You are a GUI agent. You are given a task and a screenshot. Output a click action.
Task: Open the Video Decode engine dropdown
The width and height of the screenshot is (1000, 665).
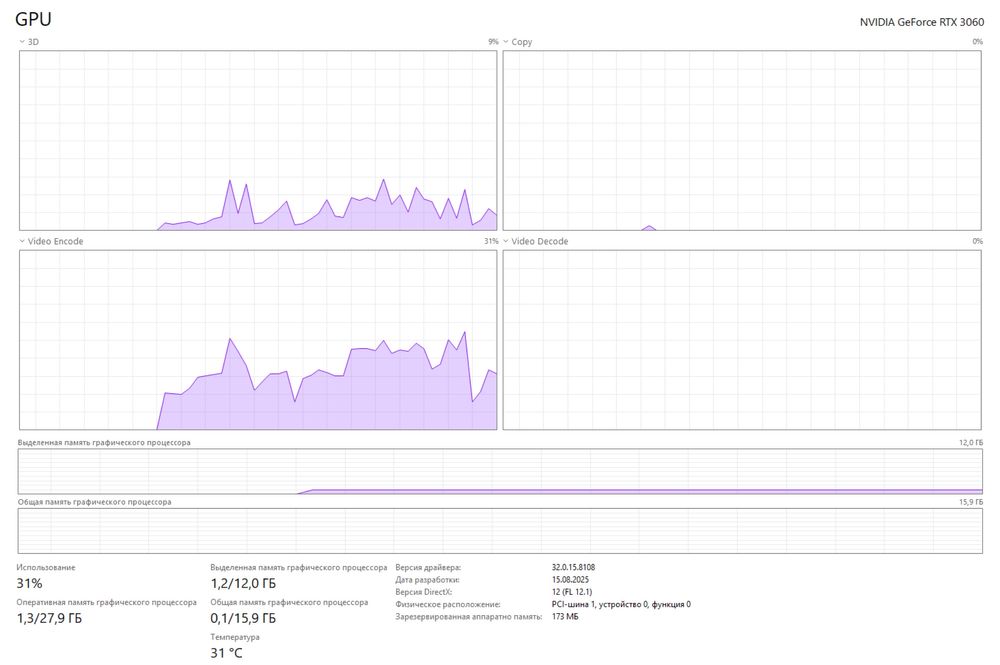[536, 242]
